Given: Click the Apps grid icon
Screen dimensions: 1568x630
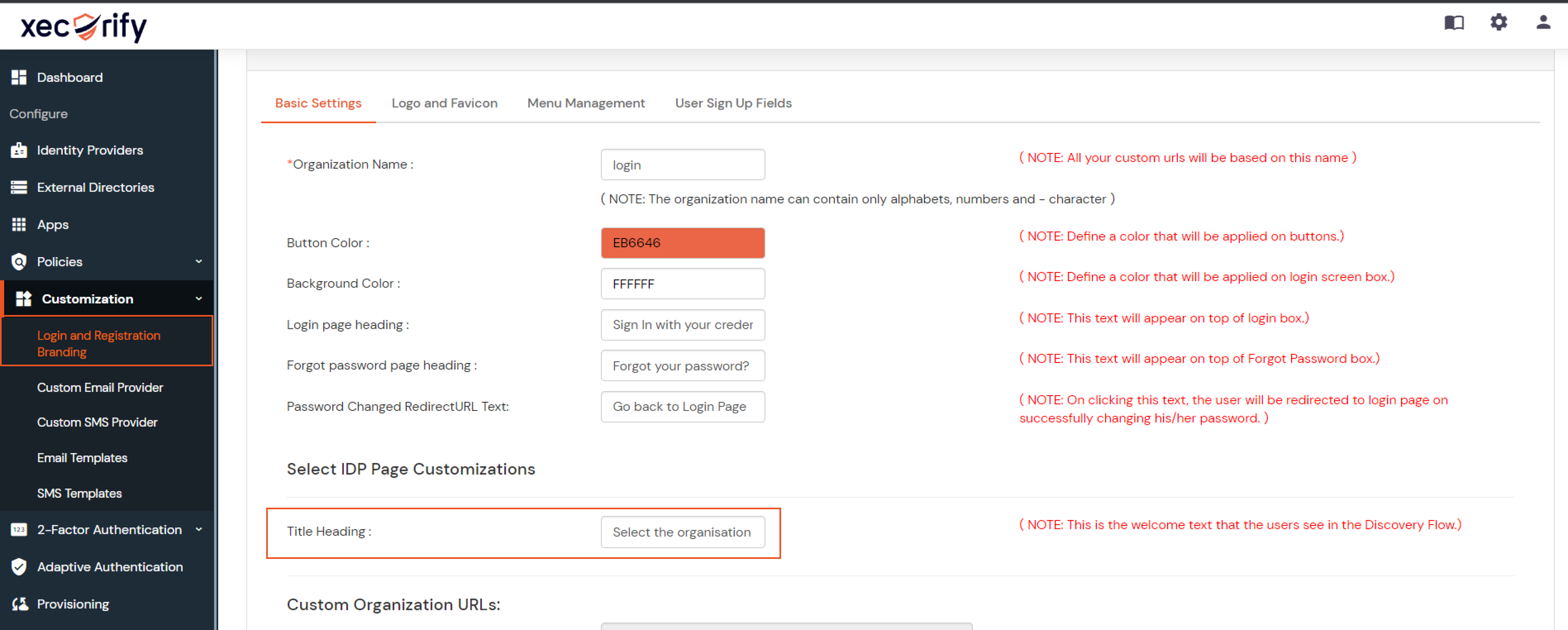Looking at the screenshot, I should 19,224.
